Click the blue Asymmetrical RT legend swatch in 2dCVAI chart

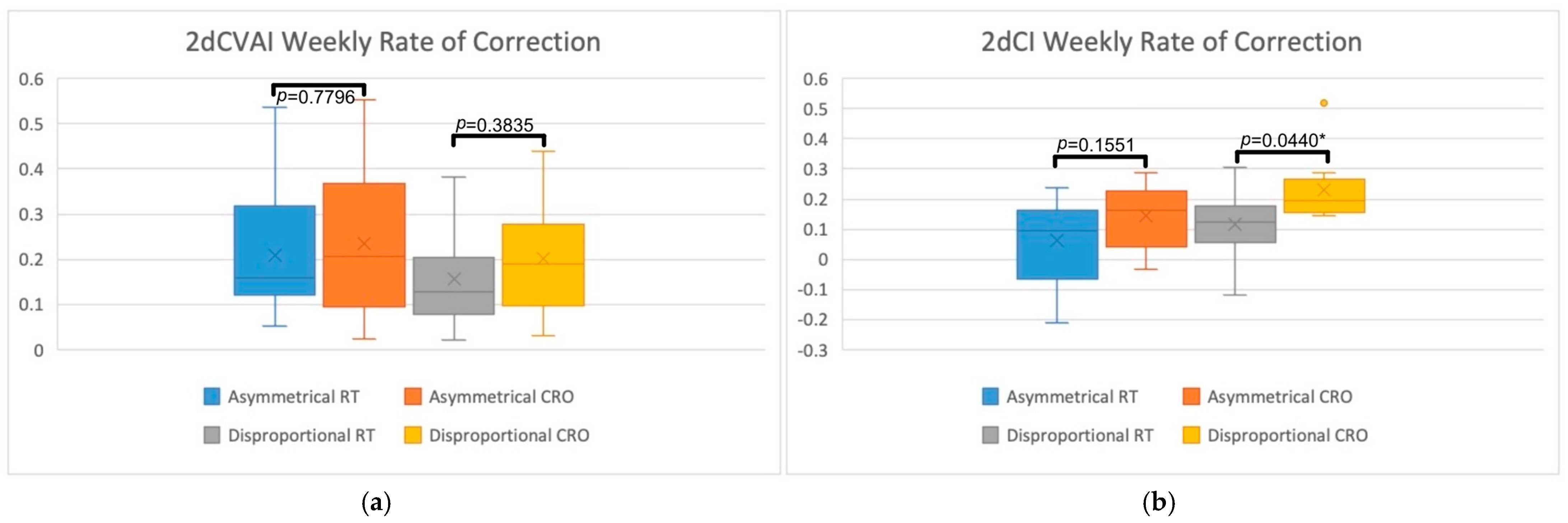pos(212,396)
